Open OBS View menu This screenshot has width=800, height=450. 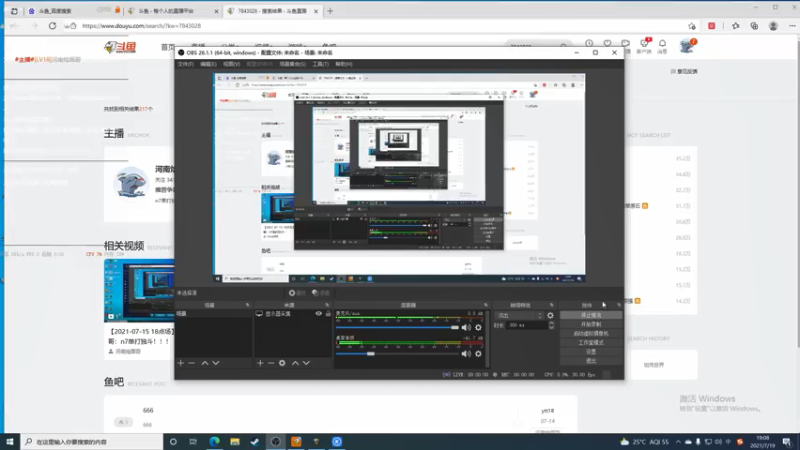coord(231,64)
